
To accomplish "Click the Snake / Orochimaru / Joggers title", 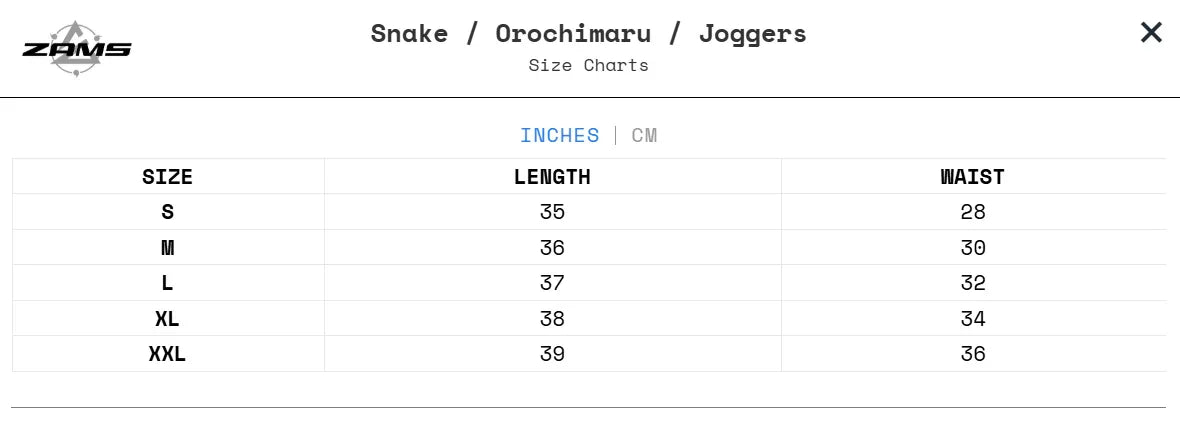I will point(588,33).
